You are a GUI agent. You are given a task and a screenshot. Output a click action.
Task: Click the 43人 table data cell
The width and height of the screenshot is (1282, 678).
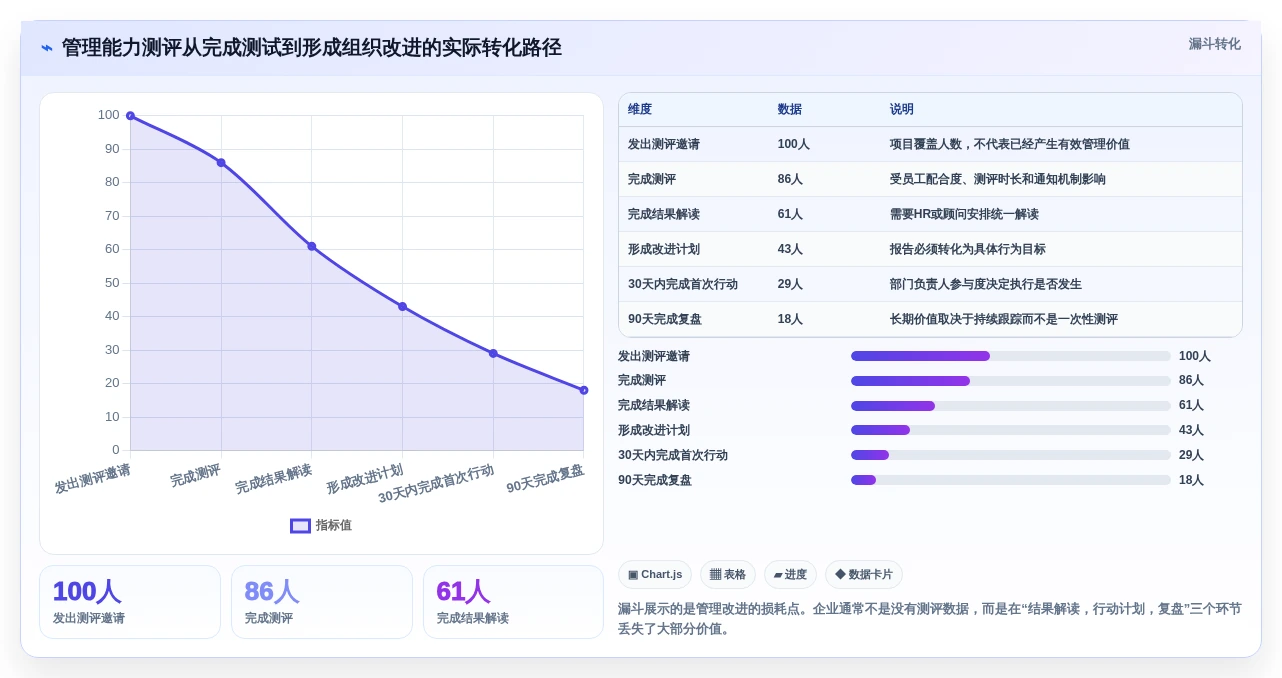click(x=790, y=249)
